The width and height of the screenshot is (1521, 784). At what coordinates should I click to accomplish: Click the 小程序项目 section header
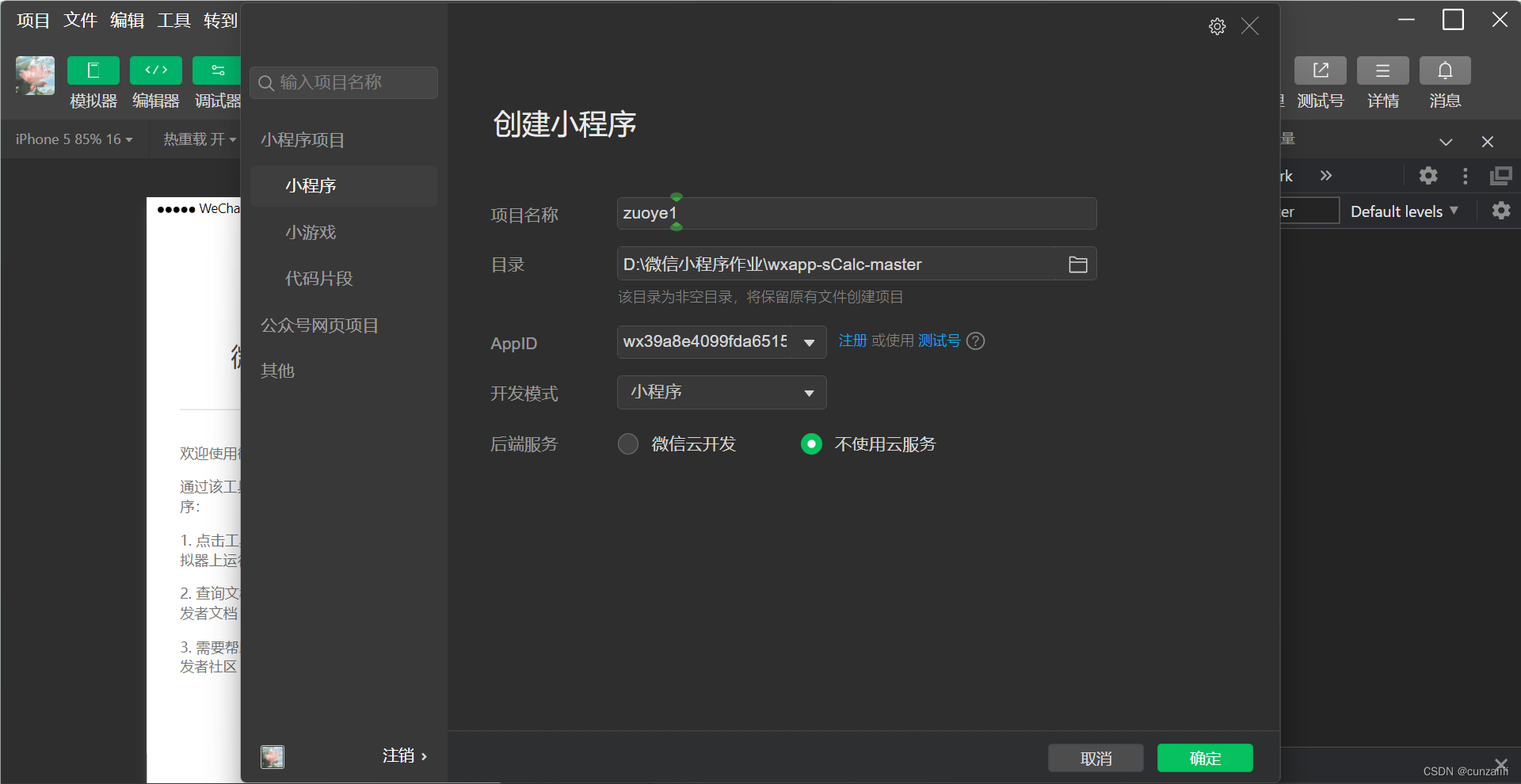click(303, 140)
